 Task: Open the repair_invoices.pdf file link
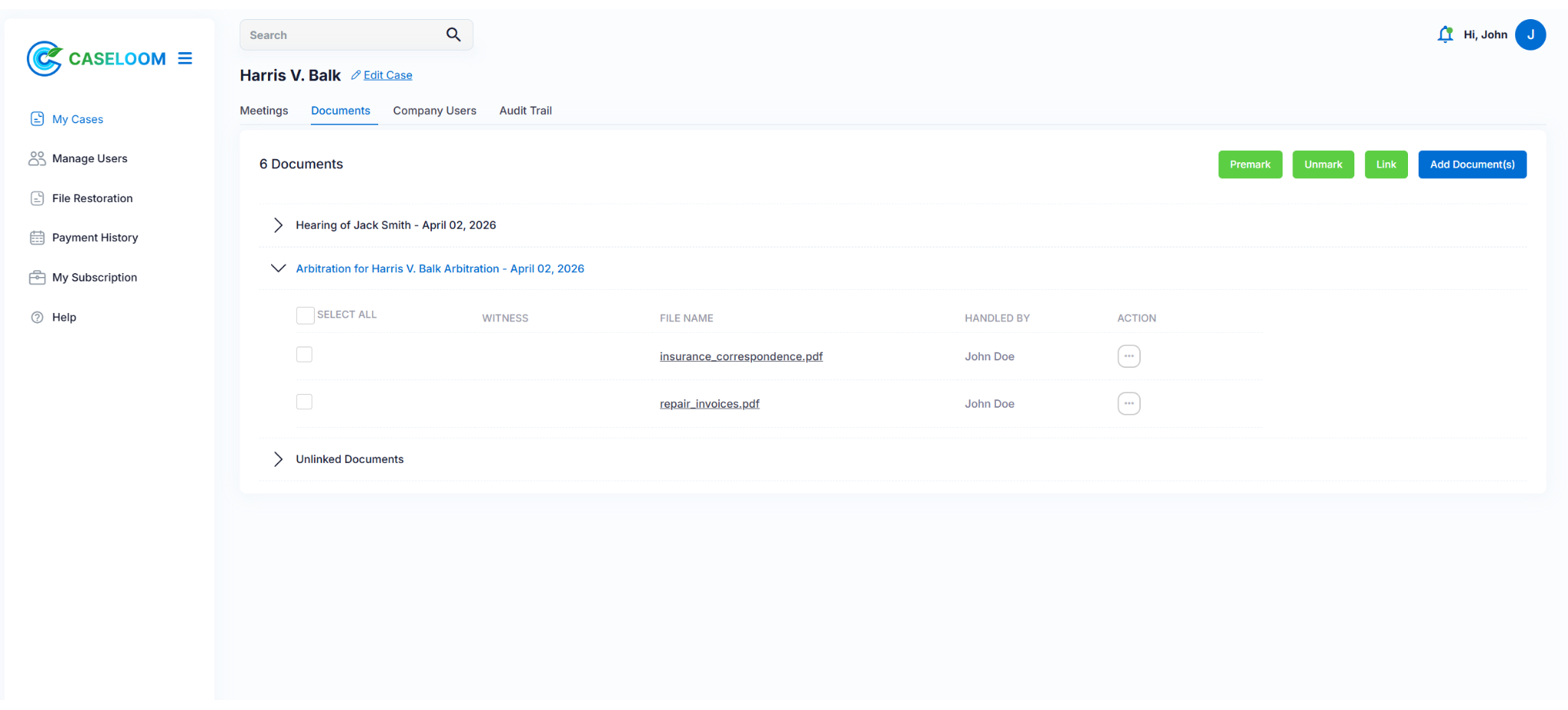pyautogui.click(x=709, y=404)
